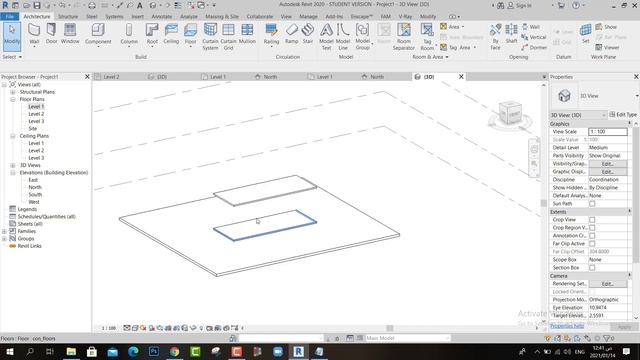Toggle the Sun Path checkbox
The image size is (640, 360).
tap(592, 204)
